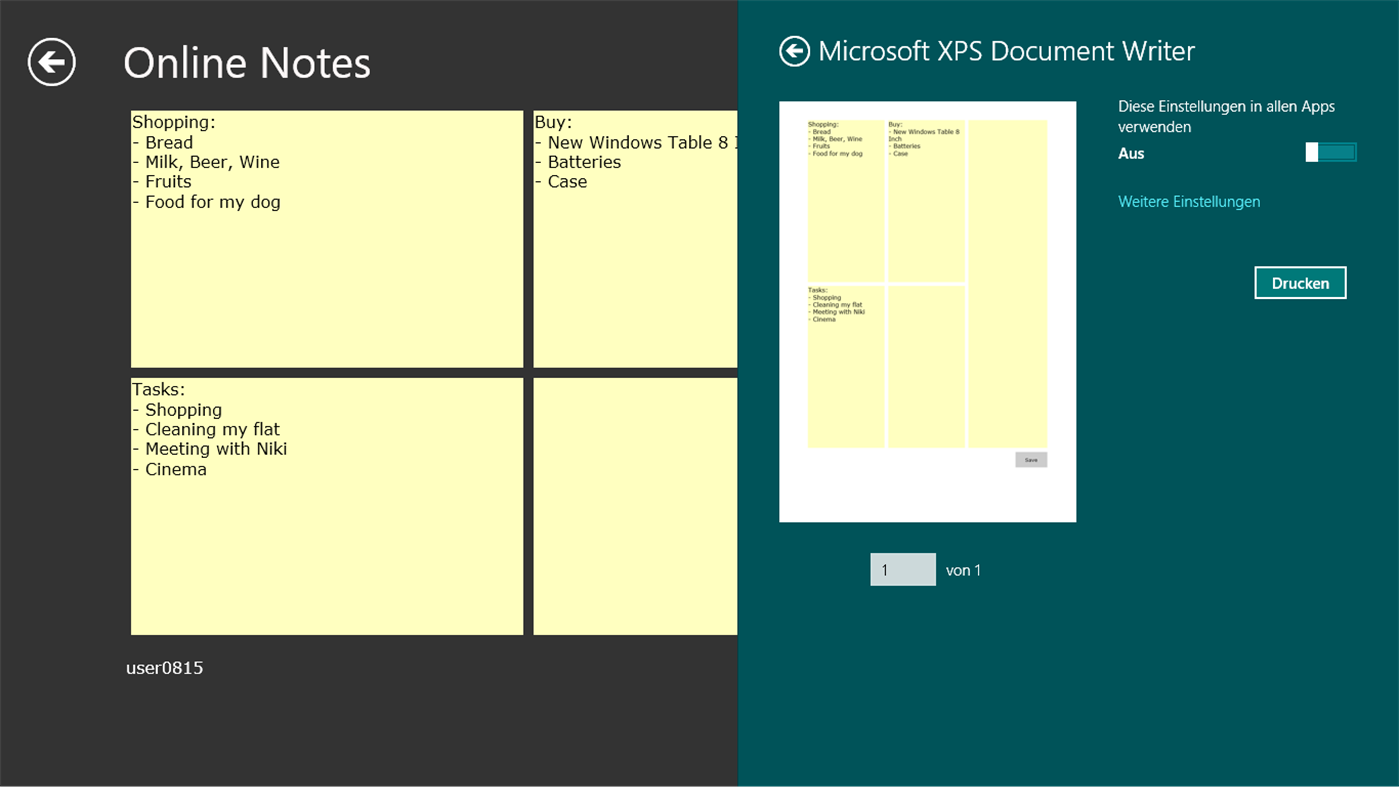Select the Tasks note
1399x787 pixels.
(327, 505)
